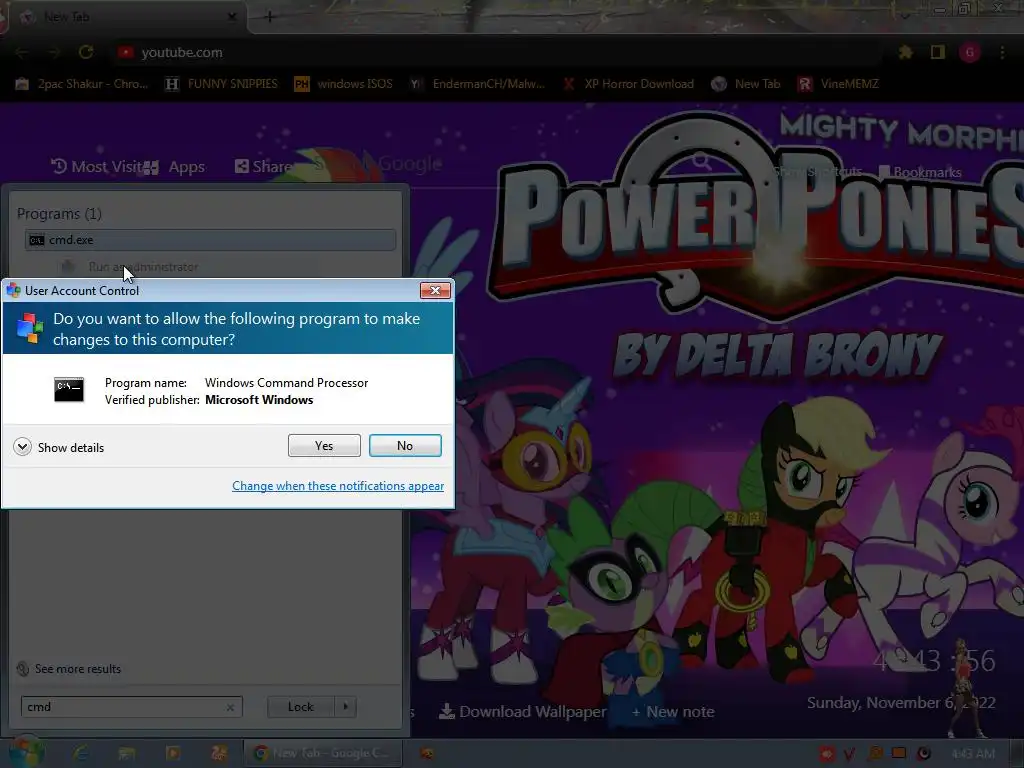
Task: Open See more results in Start menu
Action: tap(69, 669)
